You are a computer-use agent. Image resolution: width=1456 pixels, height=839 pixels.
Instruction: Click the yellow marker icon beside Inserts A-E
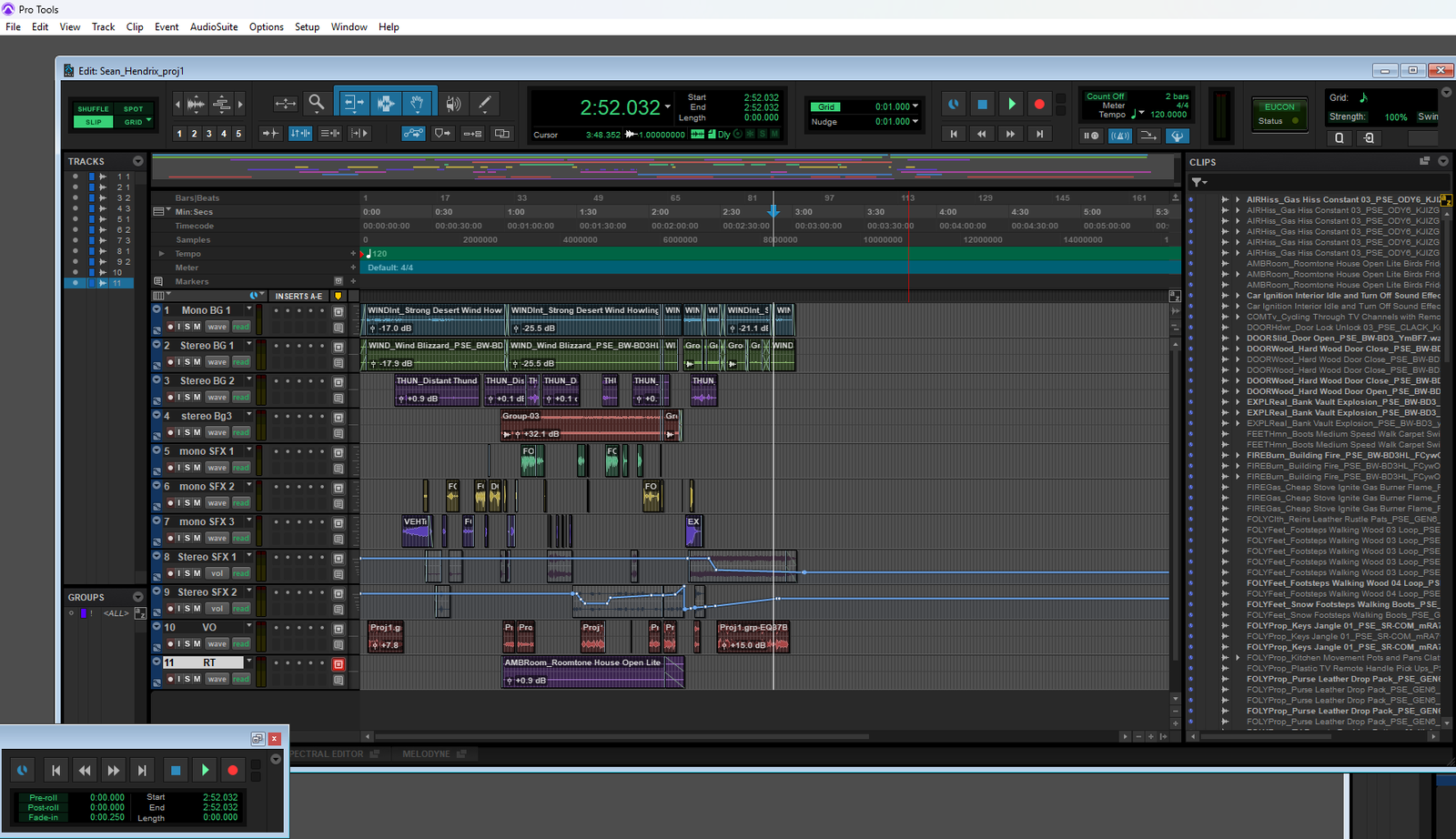(339, 296)
